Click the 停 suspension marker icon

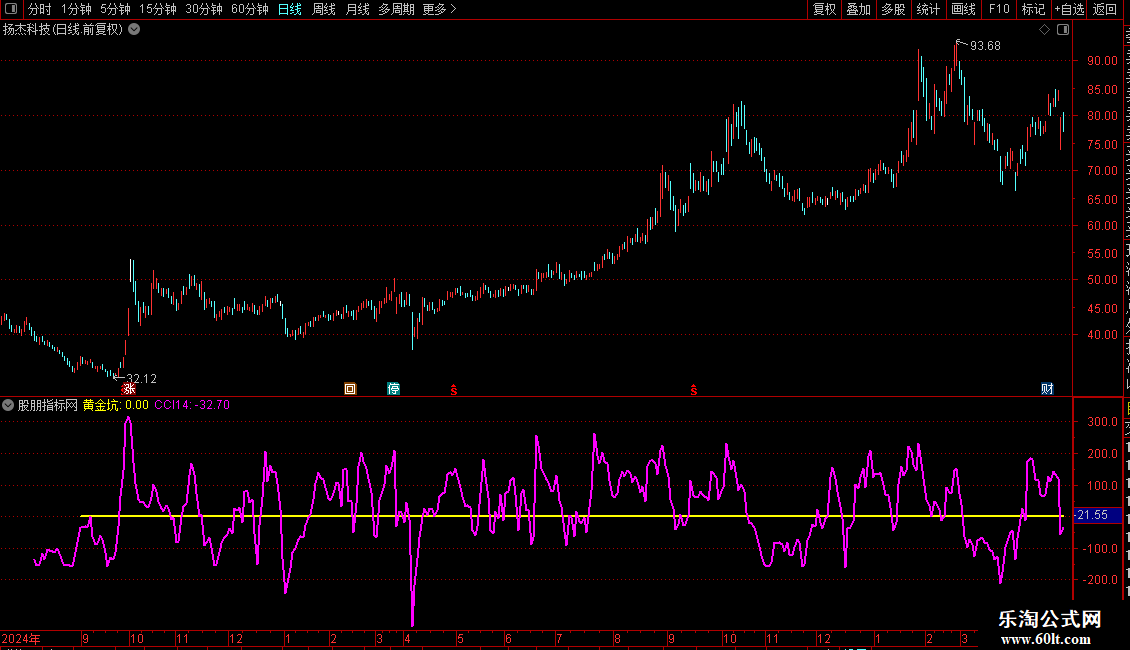[393, 389]
